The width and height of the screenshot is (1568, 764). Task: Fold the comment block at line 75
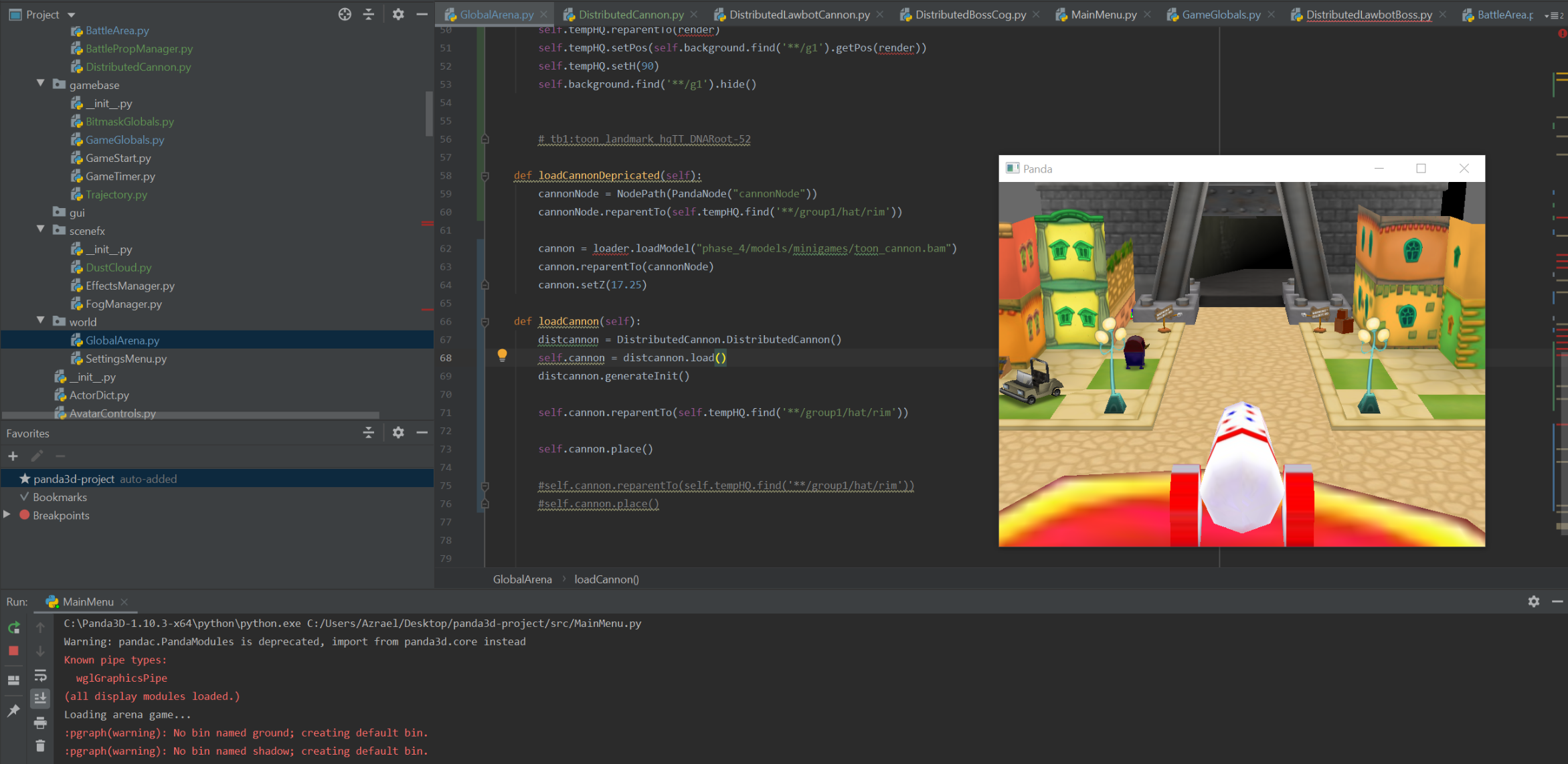(x=485, y=486)
